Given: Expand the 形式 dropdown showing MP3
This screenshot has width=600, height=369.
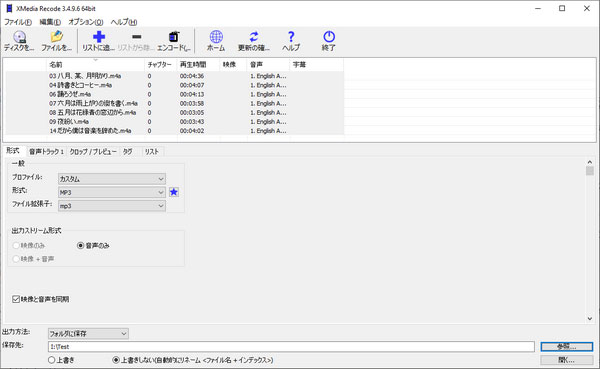Looking at the screenshot, I should 112,192.
